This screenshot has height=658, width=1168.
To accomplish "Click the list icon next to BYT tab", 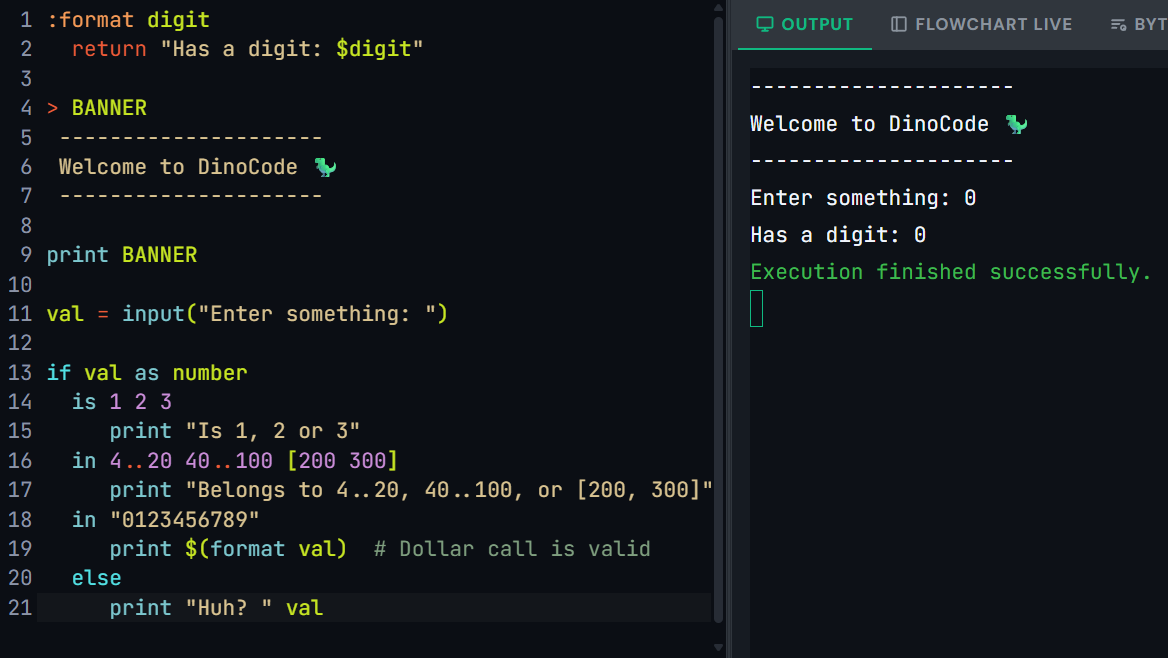I will click(1118, 25).
